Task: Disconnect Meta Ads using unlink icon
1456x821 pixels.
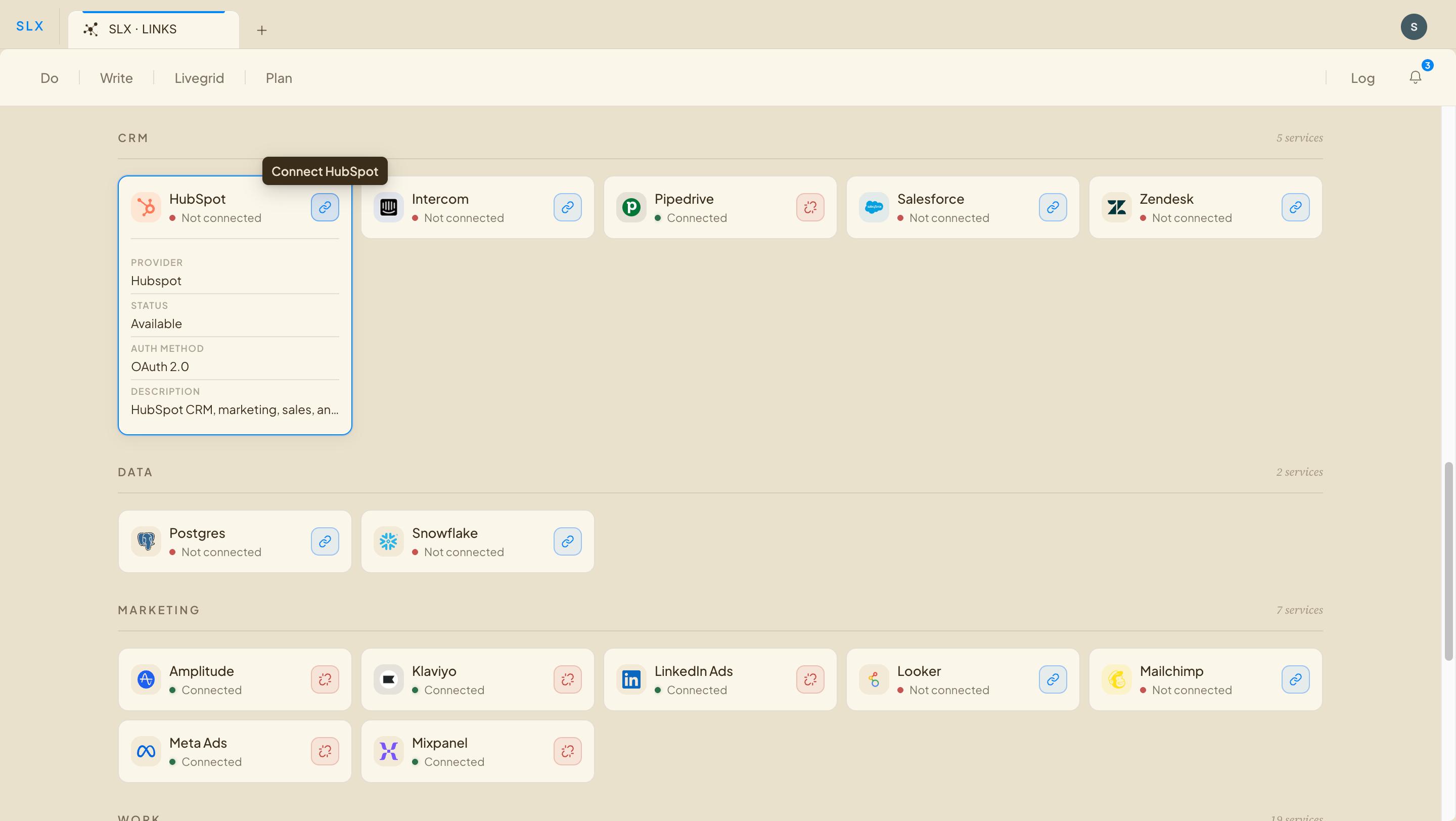Action: tap(325, 751)
